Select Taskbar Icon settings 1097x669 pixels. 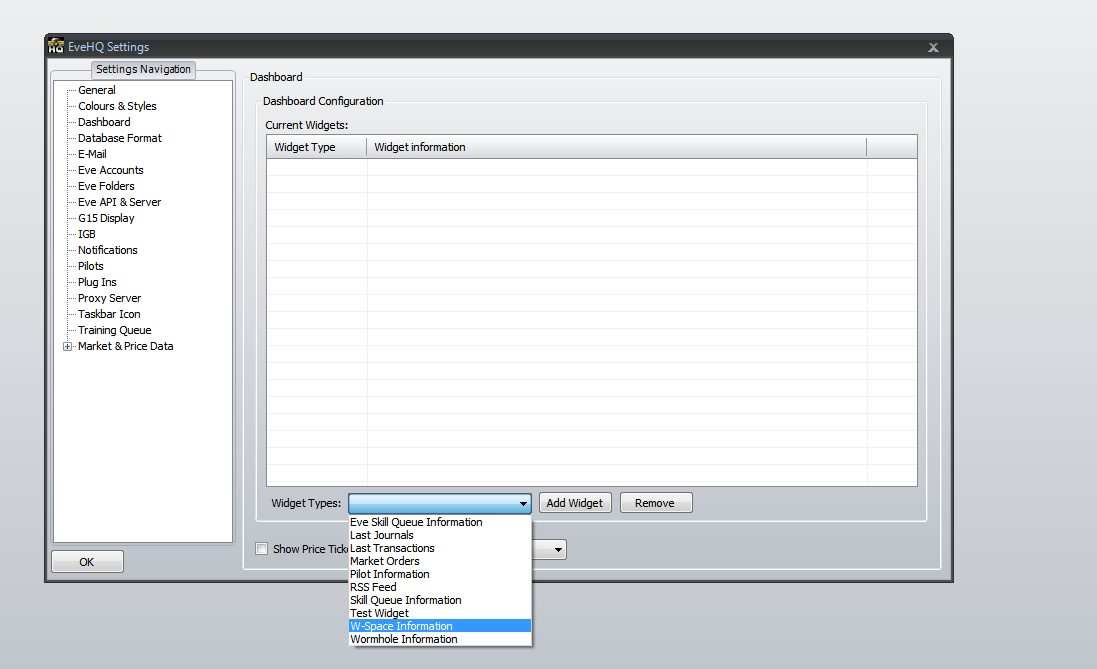(108, 314)
